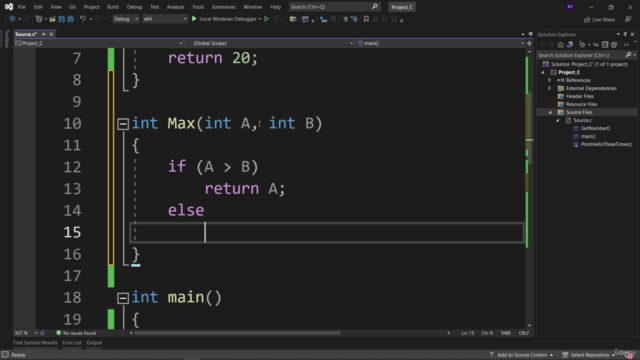
Task: Click Collapse All icon in Solution Explorer
Action: [x=605, y=45]
